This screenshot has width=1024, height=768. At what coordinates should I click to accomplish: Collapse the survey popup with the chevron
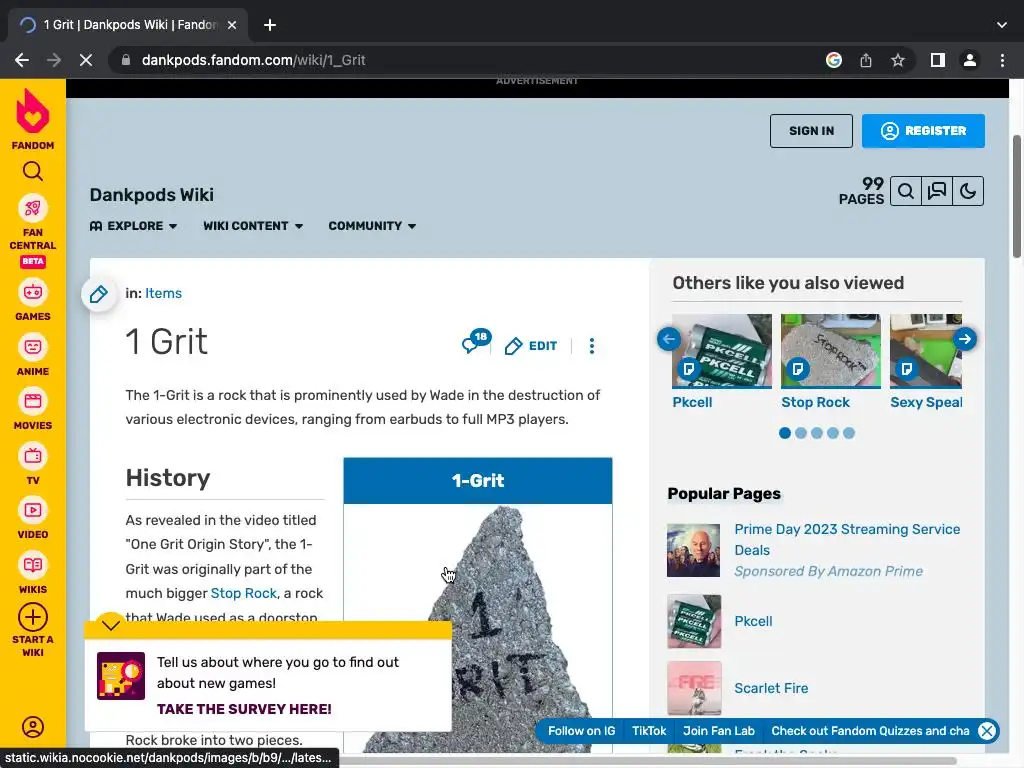111,625
